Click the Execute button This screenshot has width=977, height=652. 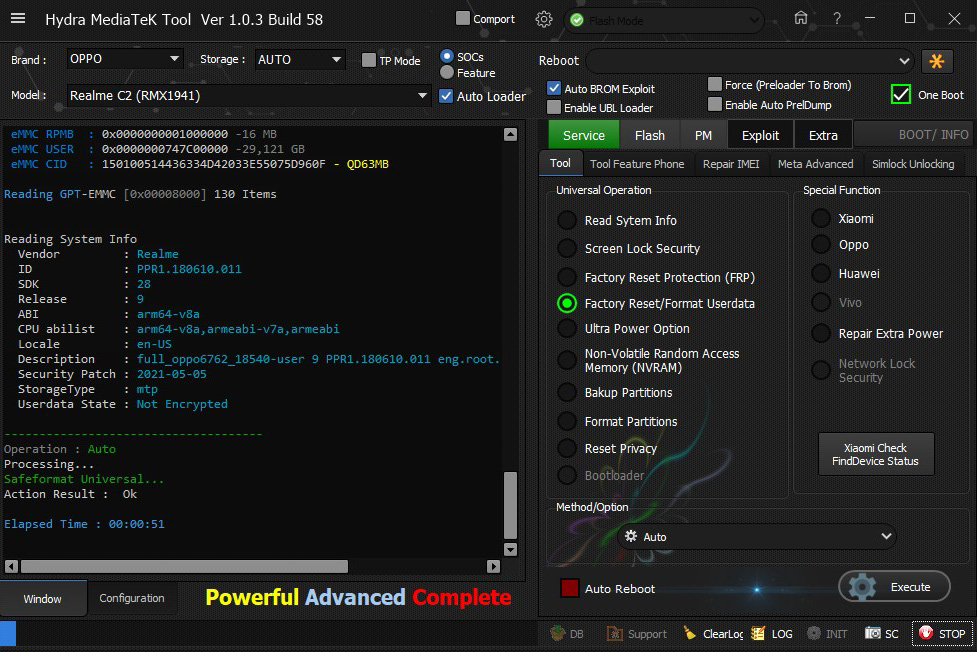pyautogui.click(x=894, y=587)
